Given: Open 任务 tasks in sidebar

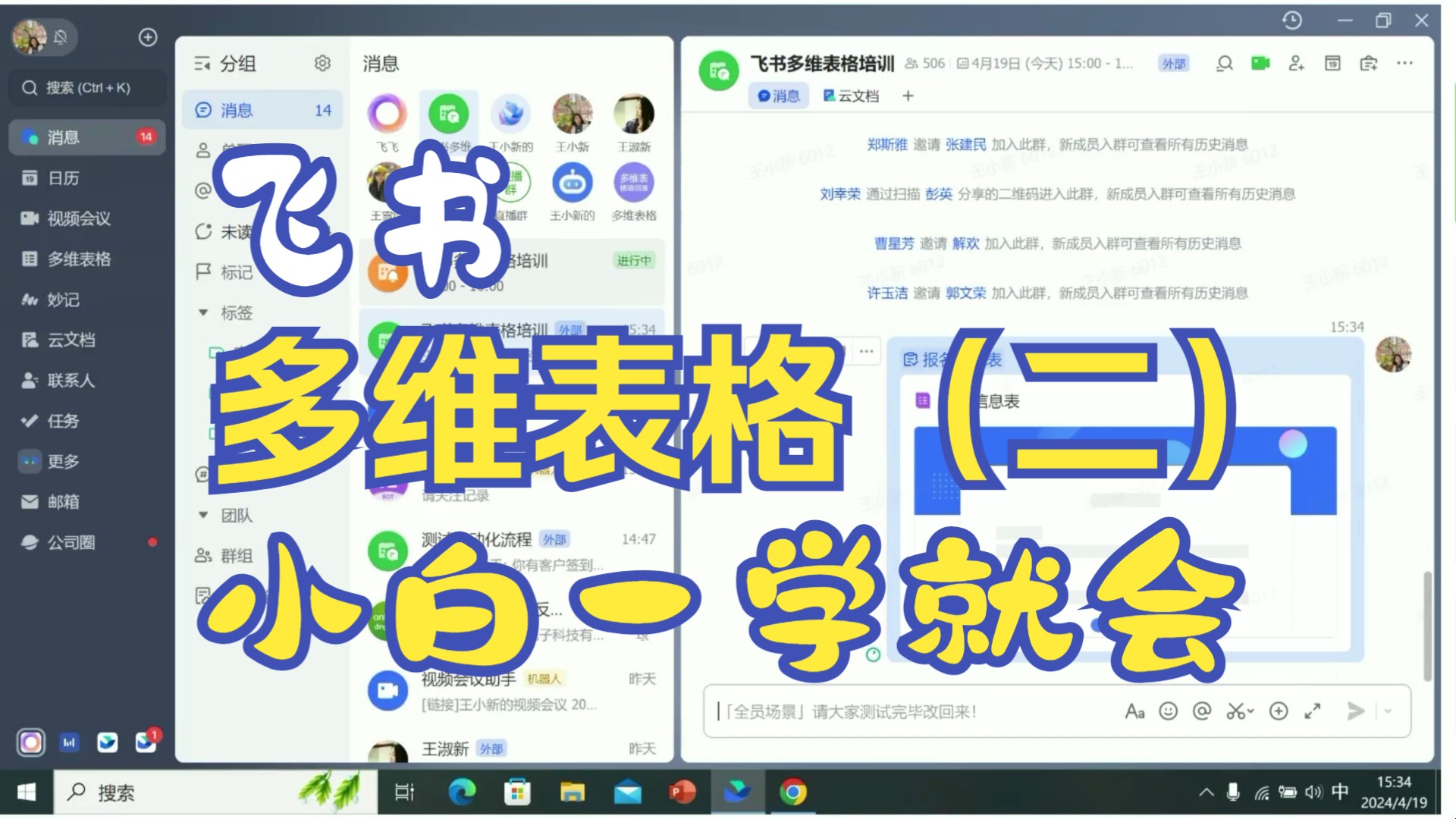Looking at the screenshot, I should (87, 421).
